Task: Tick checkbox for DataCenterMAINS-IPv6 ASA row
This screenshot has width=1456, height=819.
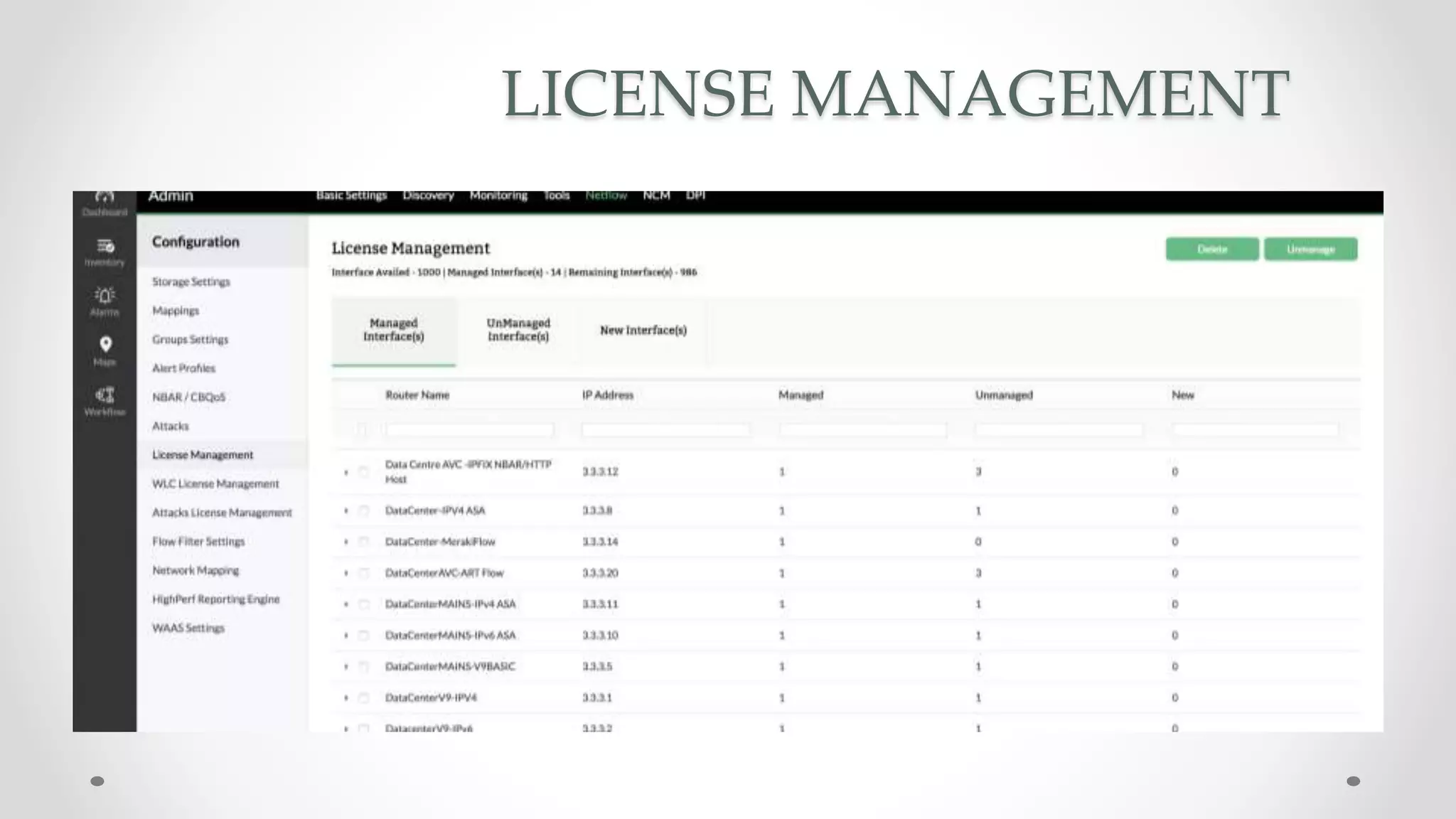Action: click(363, 636)
